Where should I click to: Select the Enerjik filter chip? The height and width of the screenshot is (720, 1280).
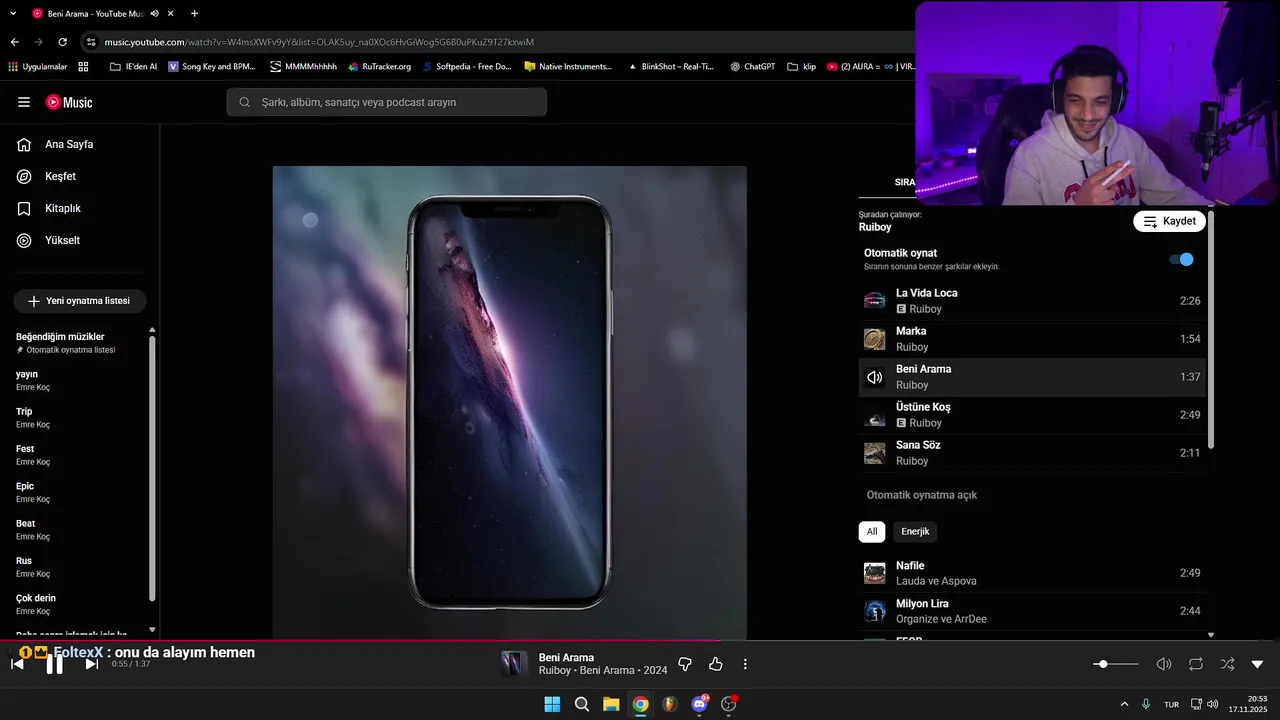915,531
